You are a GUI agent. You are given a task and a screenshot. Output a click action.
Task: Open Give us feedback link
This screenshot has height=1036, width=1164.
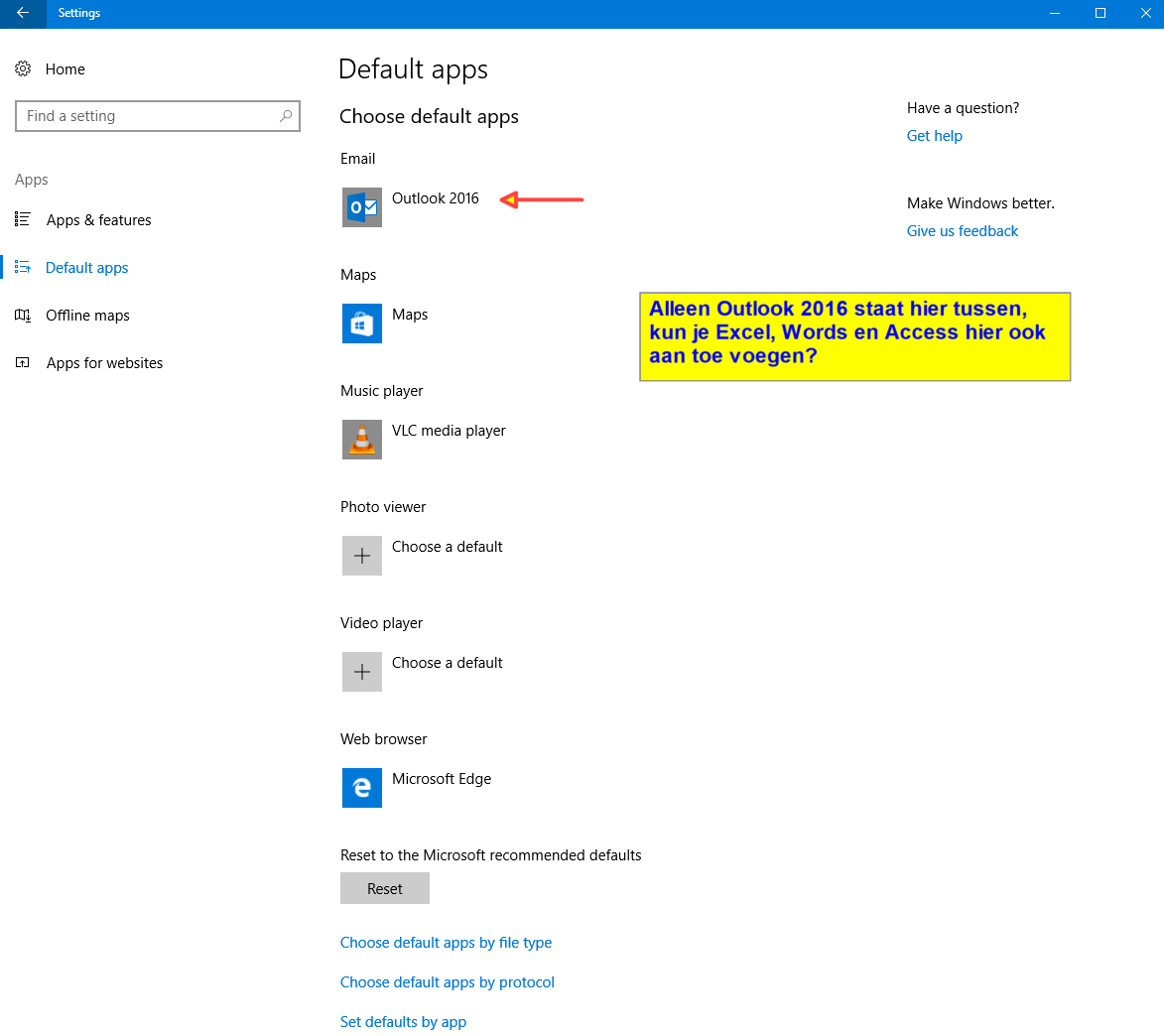pos(962,231)
